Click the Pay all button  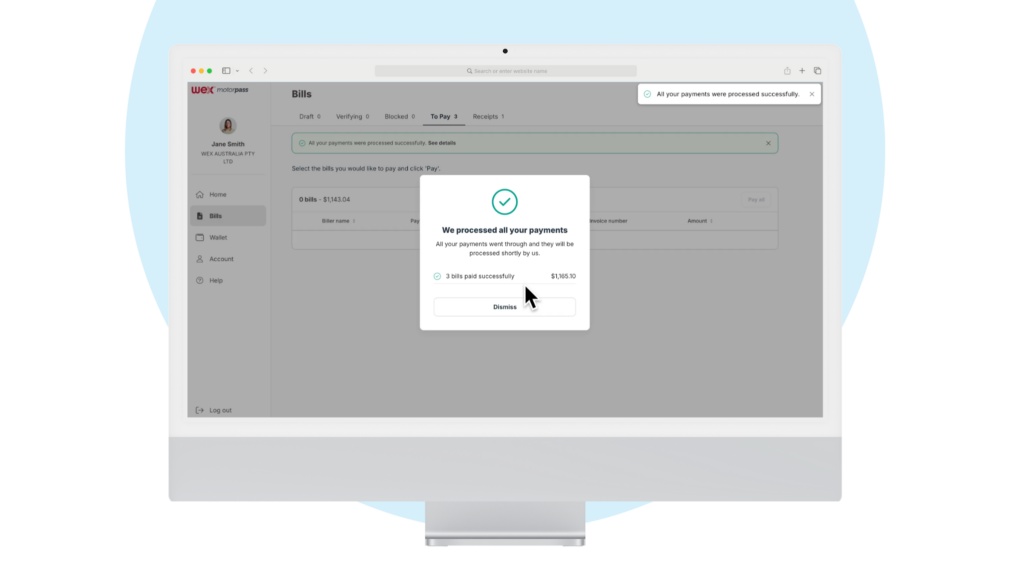(x=756, y=199)
